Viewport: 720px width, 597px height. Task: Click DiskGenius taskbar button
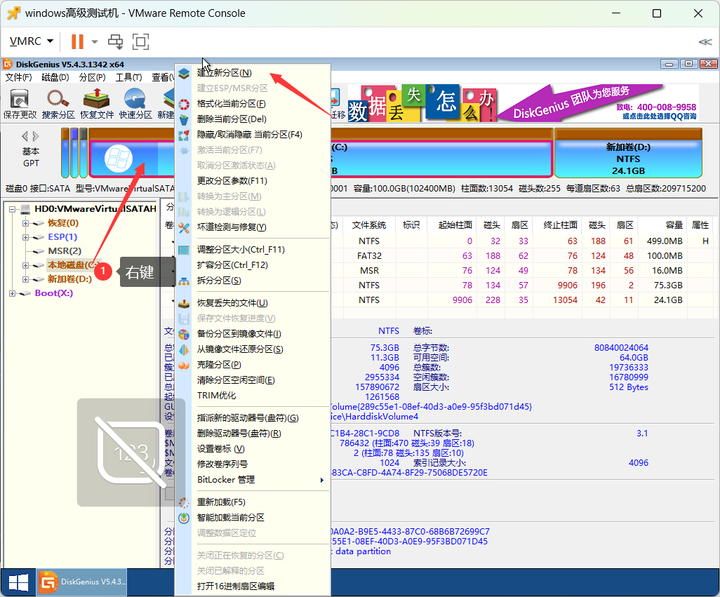(82, 582)
